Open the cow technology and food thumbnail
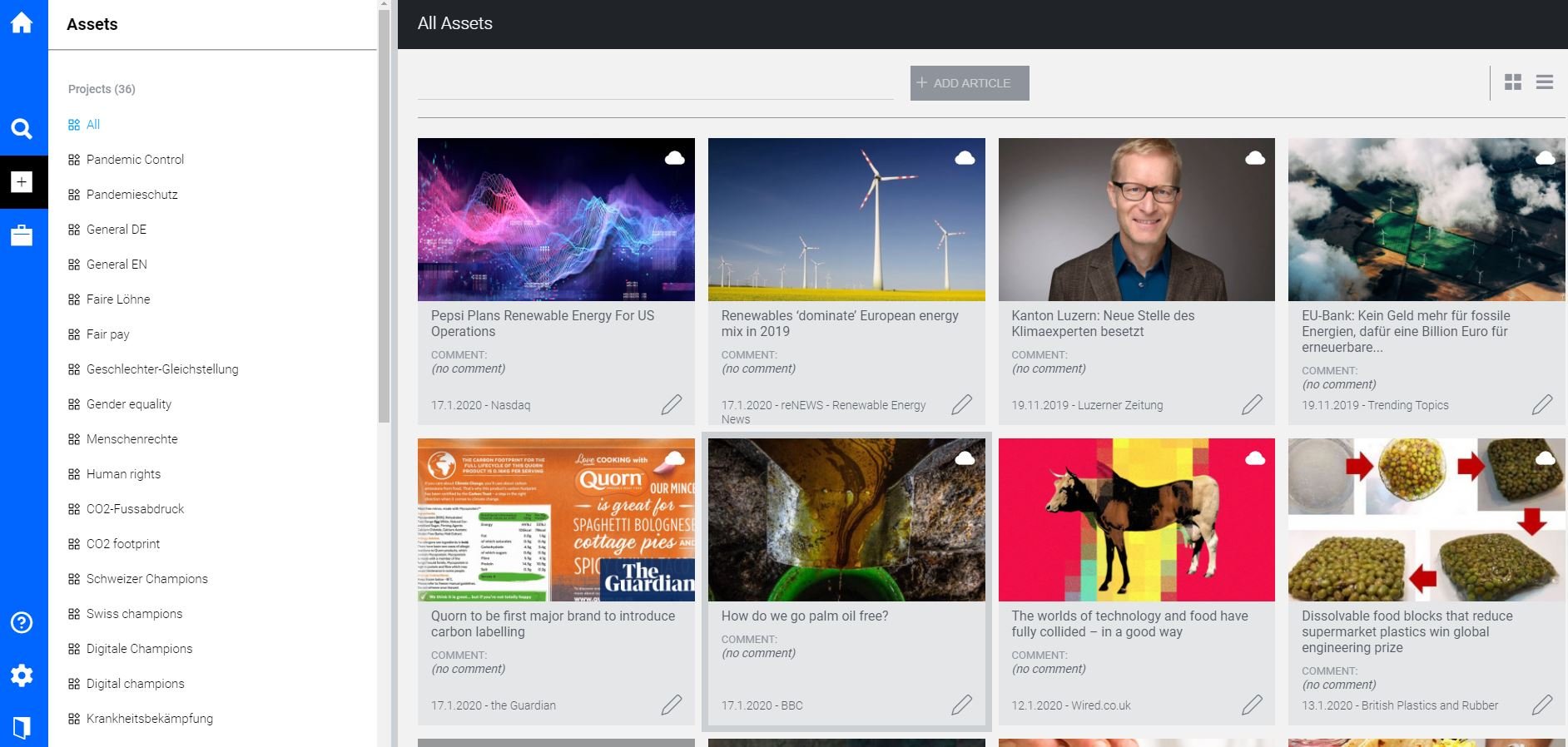Viewport: 1568px width, 747px height. (1136, 520)
